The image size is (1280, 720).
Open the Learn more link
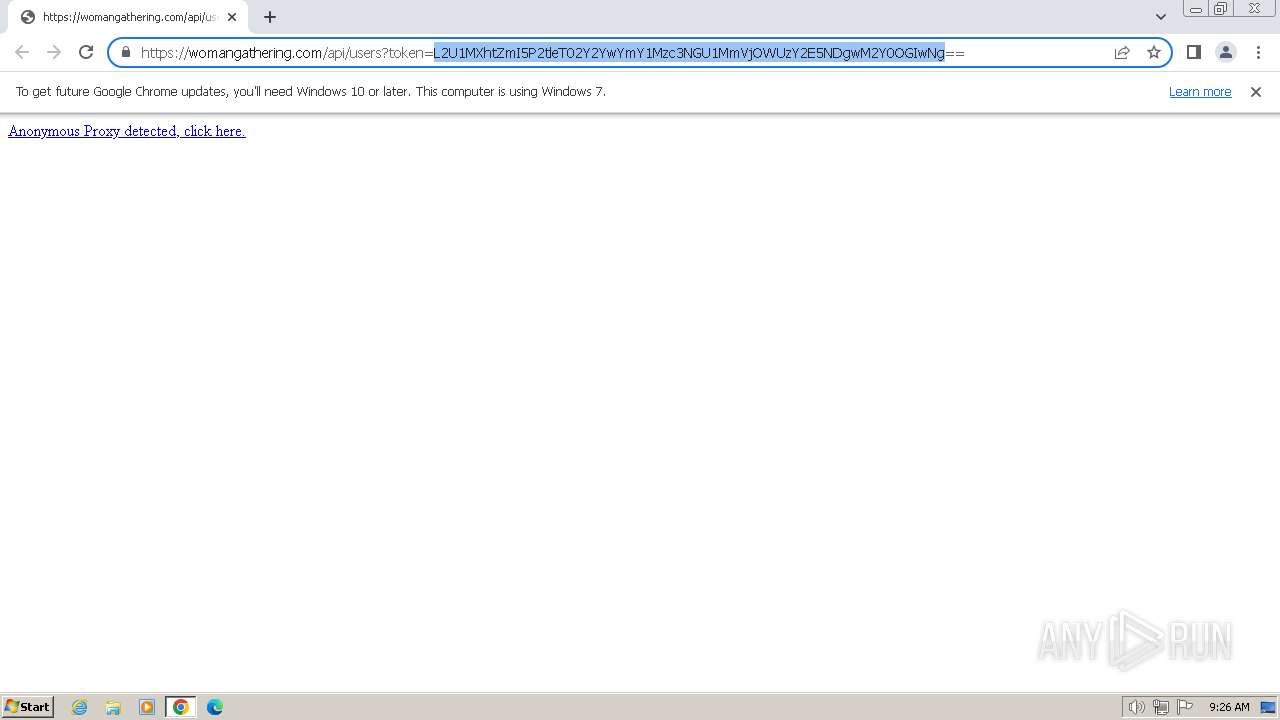1200,92
